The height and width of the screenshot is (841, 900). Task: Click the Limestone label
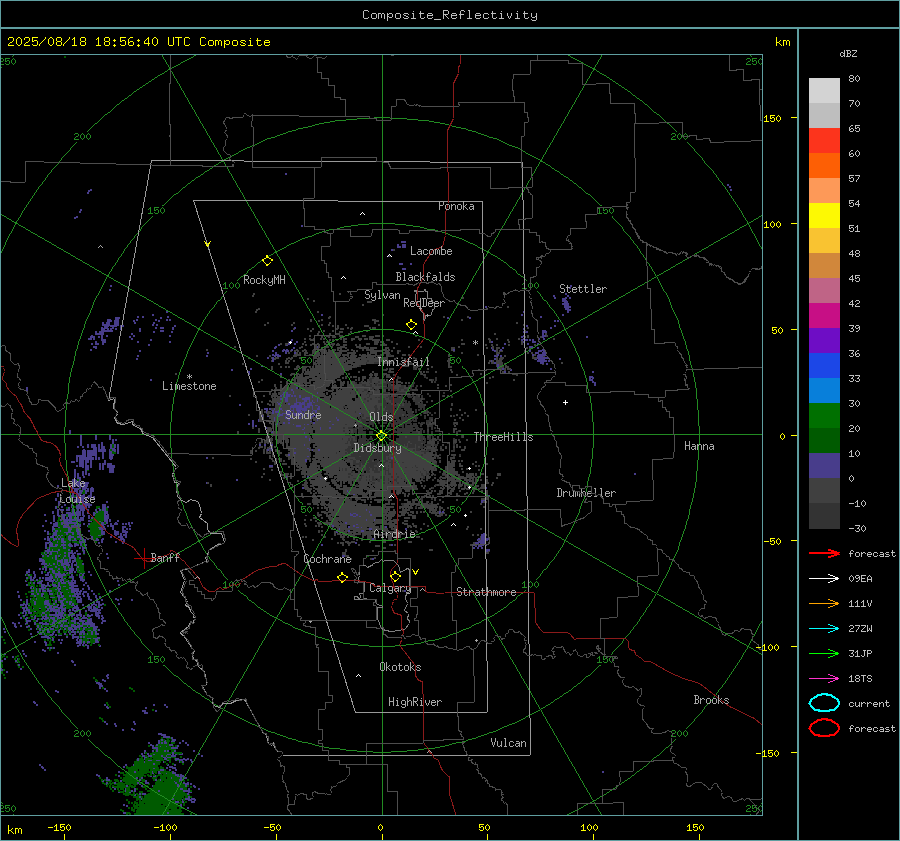pos(189,386)
